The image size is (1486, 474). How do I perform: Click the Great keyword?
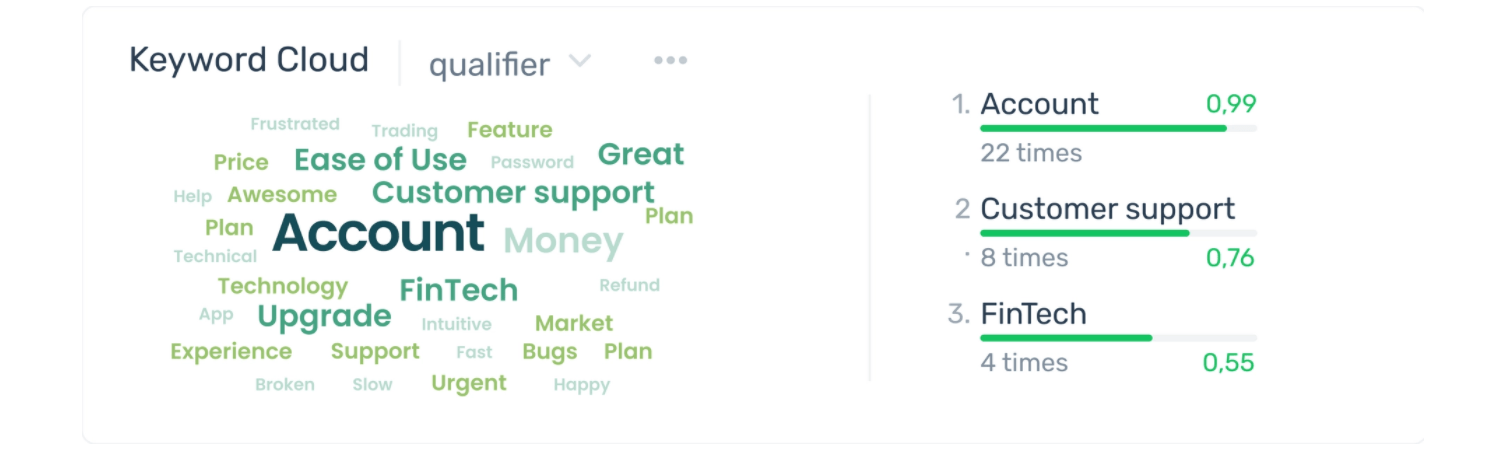(x=641, y=155)
